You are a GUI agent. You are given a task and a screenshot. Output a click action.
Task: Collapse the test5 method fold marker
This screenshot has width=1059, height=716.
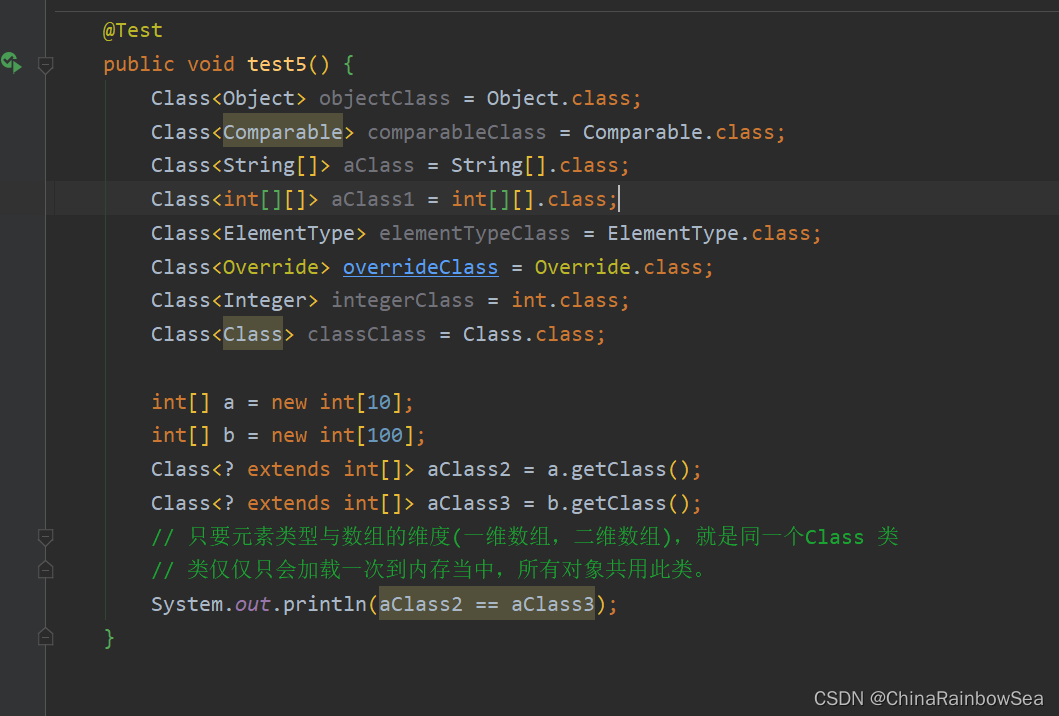coord(45,65)
